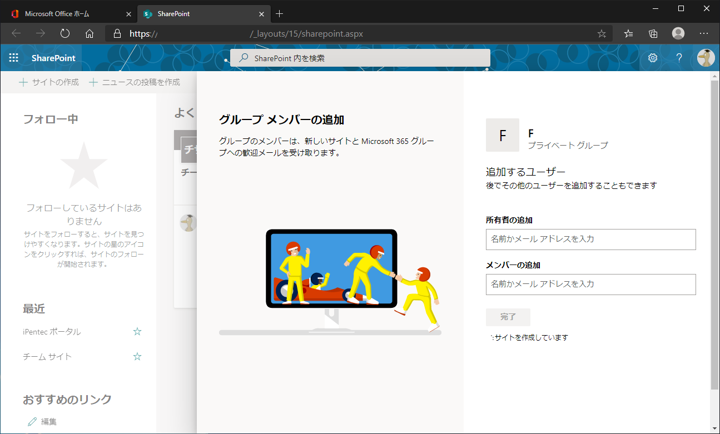Close the Microsoft Office ホーム tab
Viewport: 720px width, 434px height.
click(x=129, y=14)
